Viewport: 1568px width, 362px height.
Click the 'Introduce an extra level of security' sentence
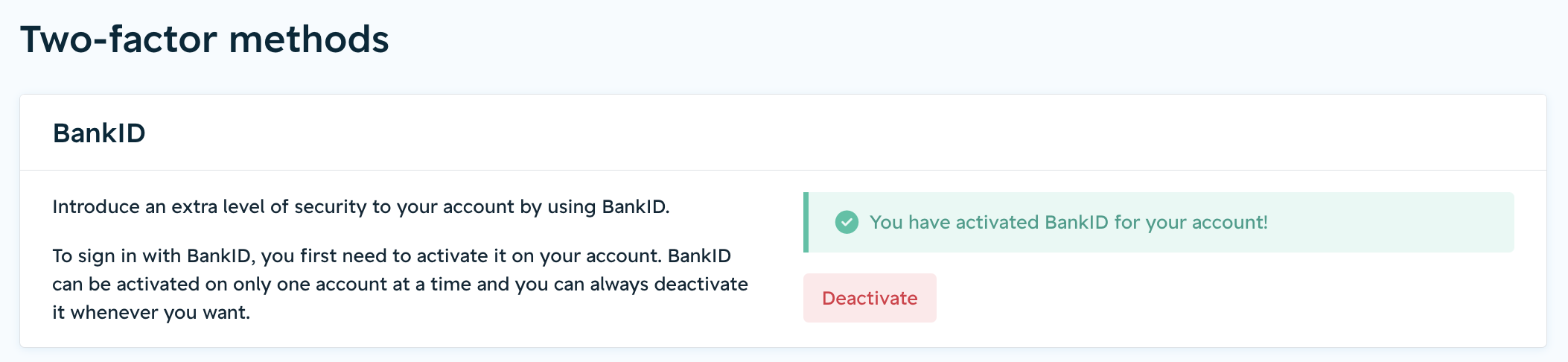click(x=361, y=206)
